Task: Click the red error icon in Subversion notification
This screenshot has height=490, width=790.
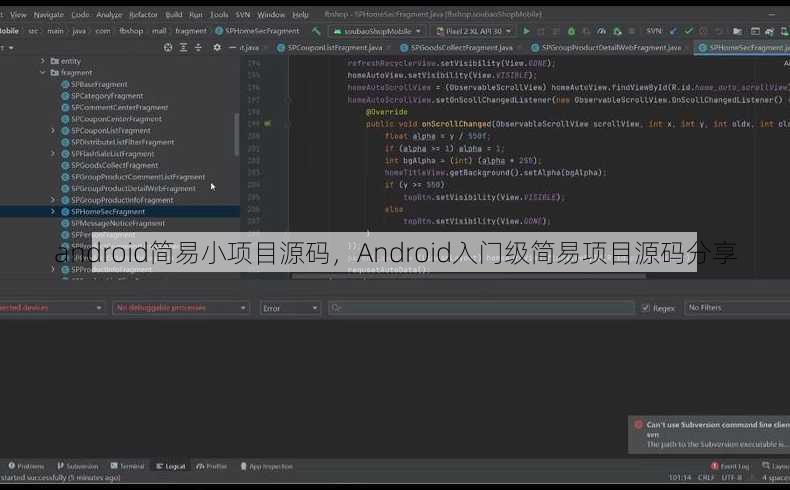Action: (638, 425)
